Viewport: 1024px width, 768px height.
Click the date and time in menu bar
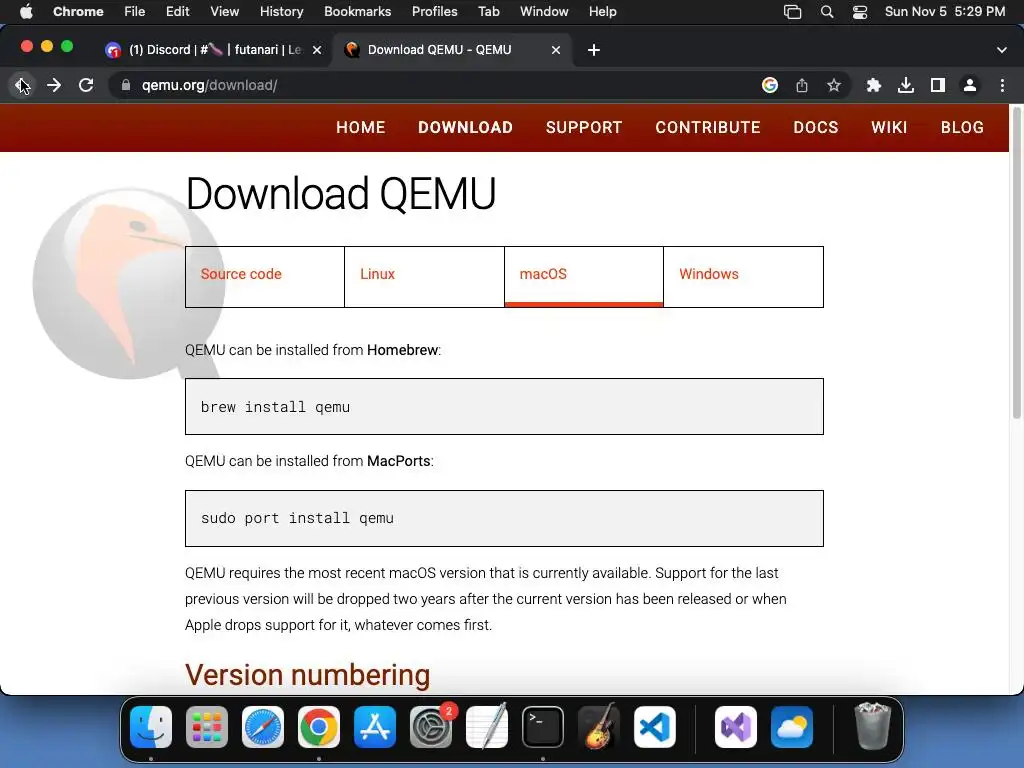coord(945,12)
